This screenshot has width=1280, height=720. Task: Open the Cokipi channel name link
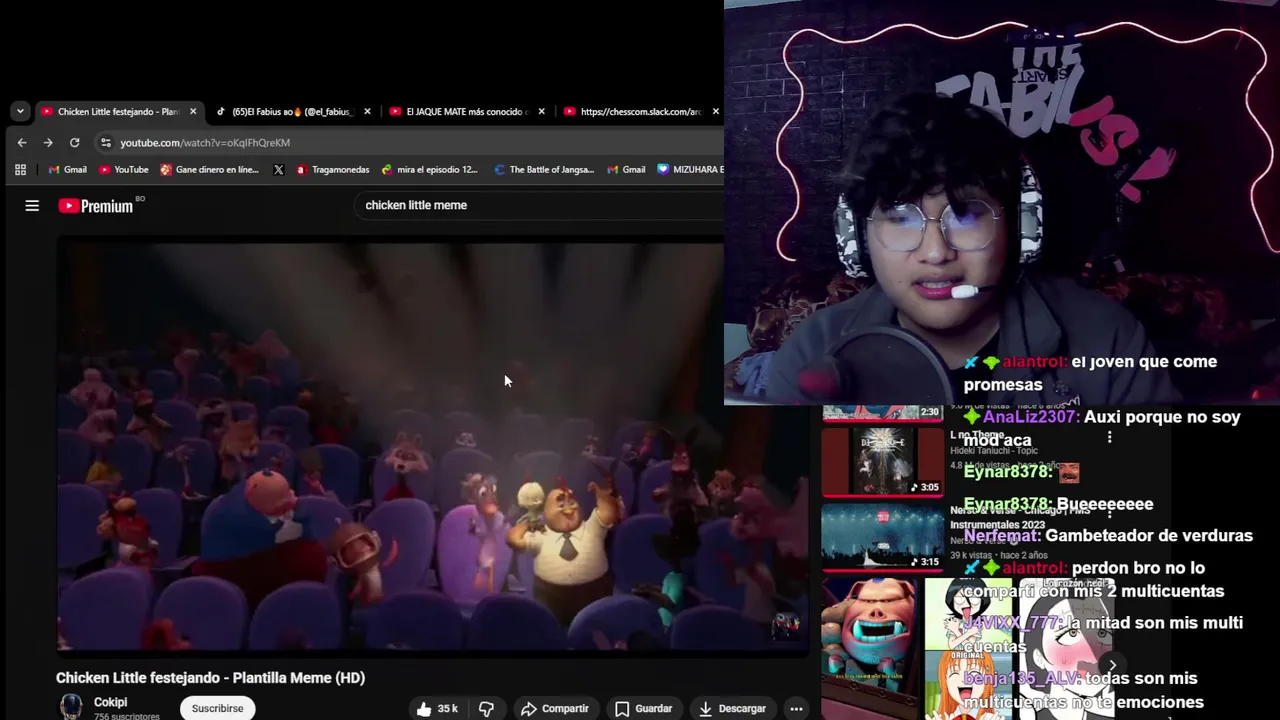(x=110, y=702)
